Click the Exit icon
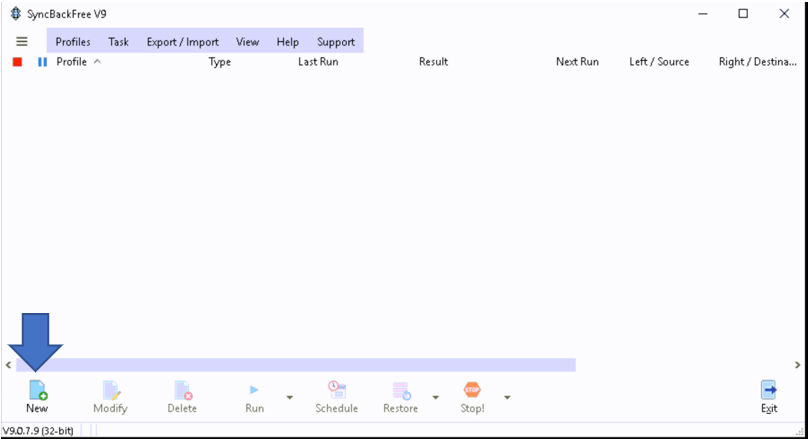Image resolution: width=808 pixels, height=440 pixels. pos(769,390)
